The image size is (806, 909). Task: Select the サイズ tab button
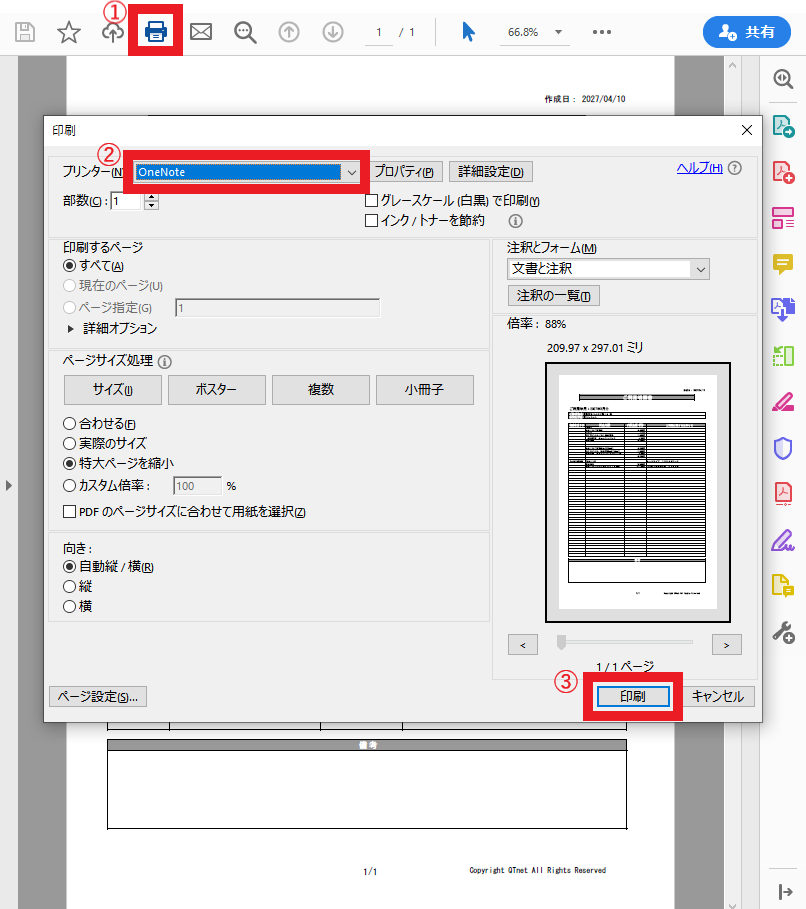pos(113,390)
